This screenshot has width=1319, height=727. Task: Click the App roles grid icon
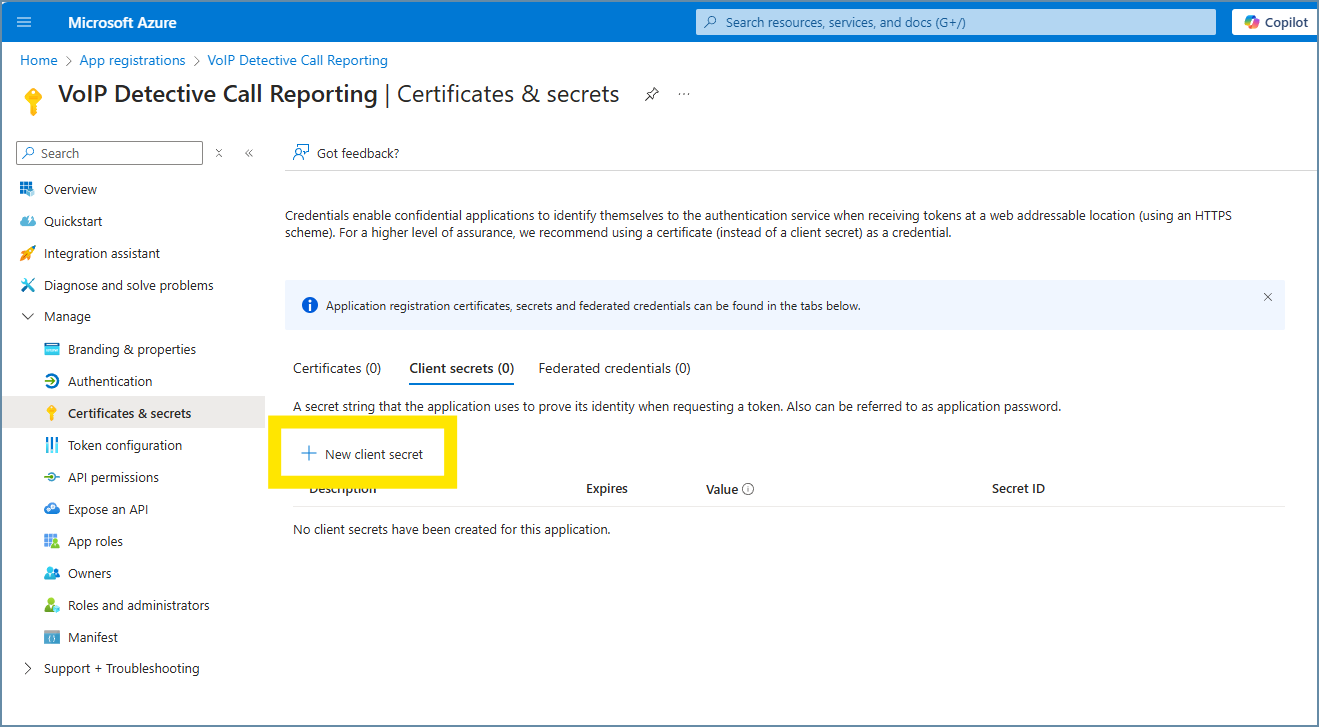(x=52, y=541)
